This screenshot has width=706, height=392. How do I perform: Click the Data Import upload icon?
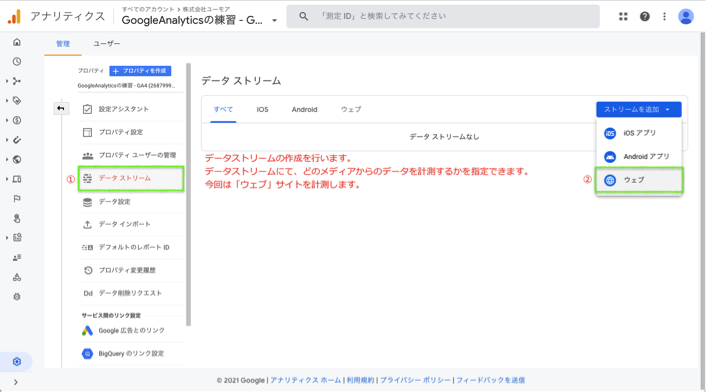[87, 224]
